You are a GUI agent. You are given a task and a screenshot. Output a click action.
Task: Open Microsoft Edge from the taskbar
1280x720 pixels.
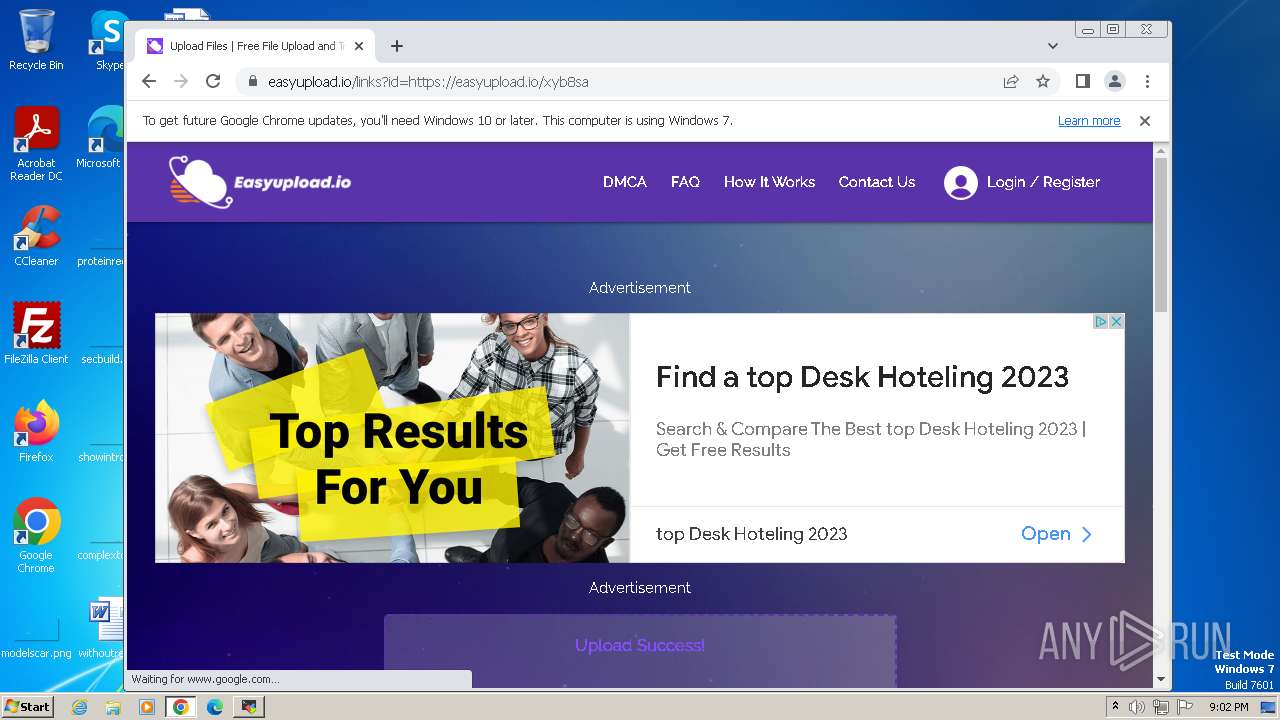click(x=215, y=707)
